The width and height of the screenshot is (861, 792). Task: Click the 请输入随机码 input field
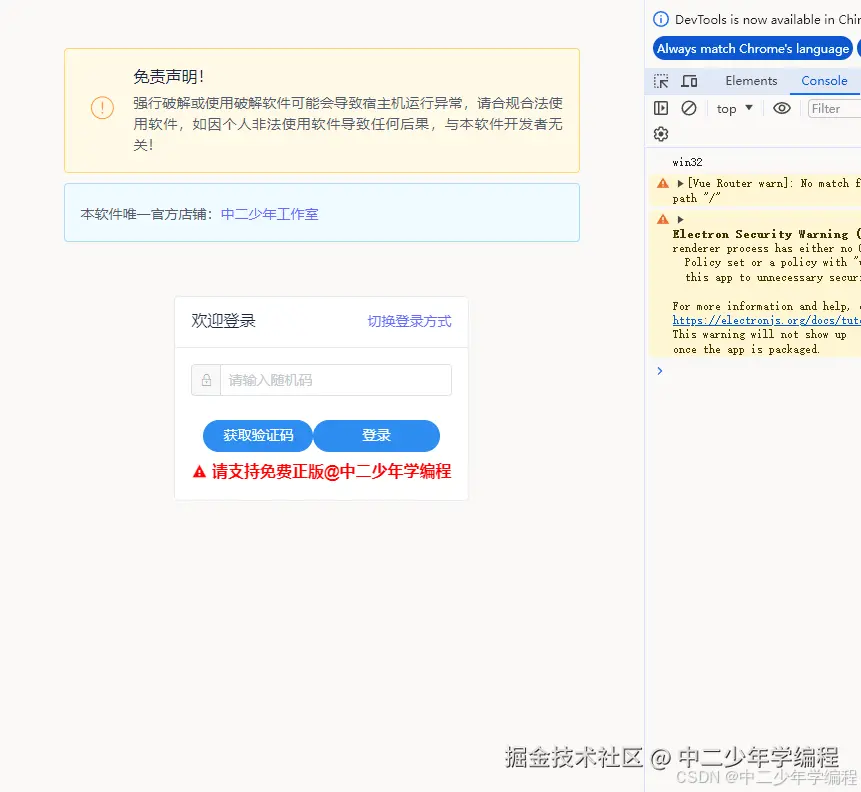330,380
